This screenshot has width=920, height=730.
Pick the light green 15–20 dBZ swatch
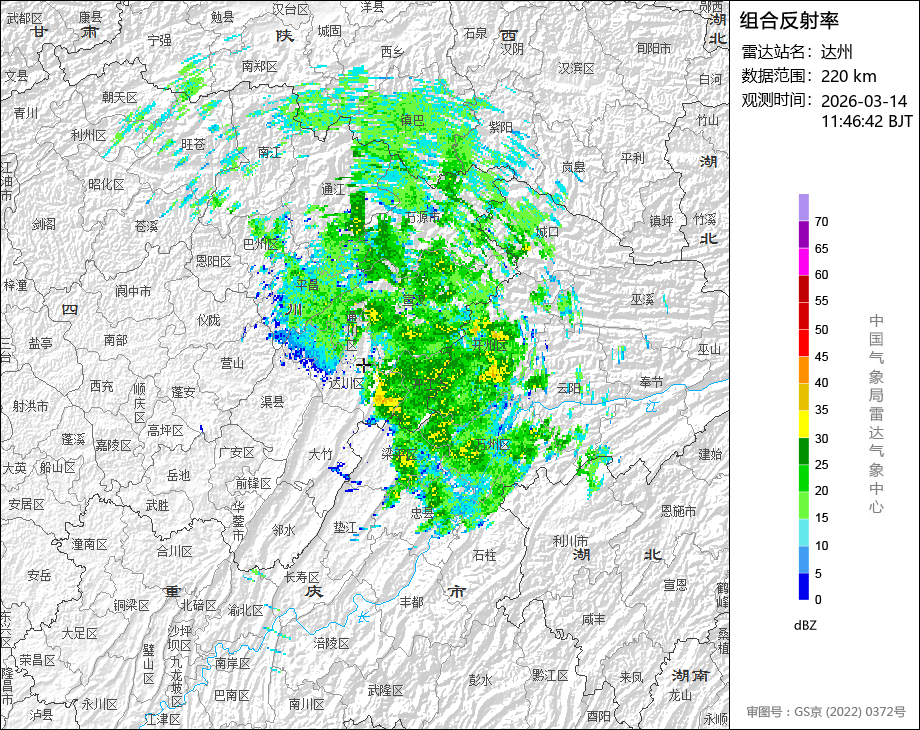coord(804,505)
